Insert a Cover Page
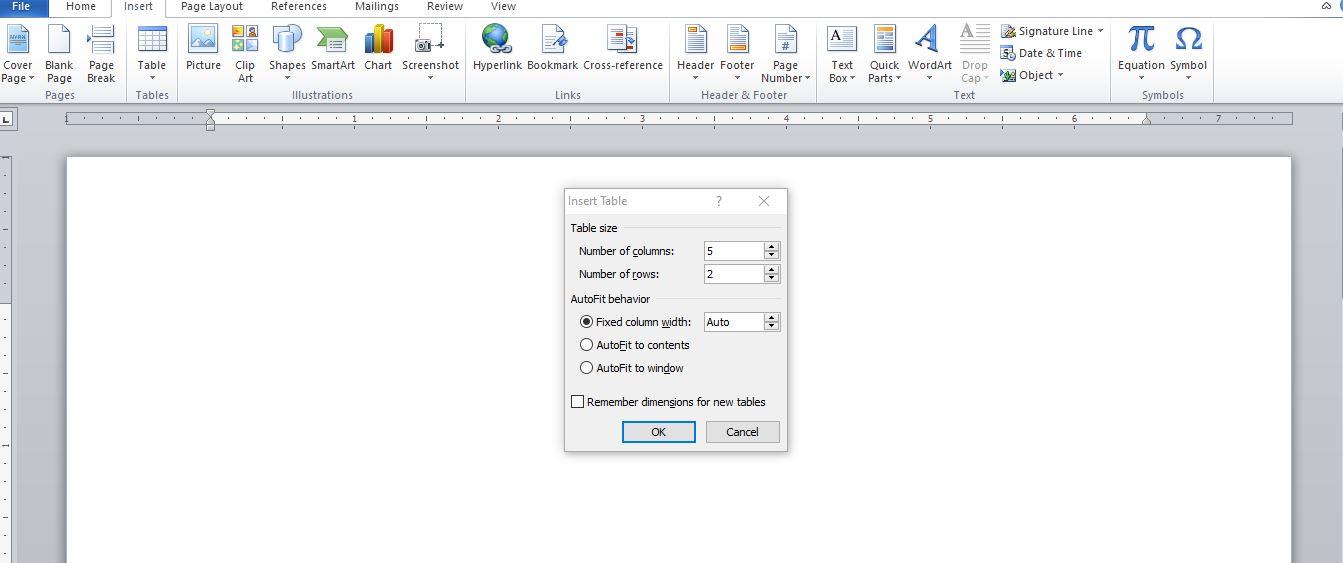Image resolution: width=1343 pixels, height=563 pixels. 18,54
